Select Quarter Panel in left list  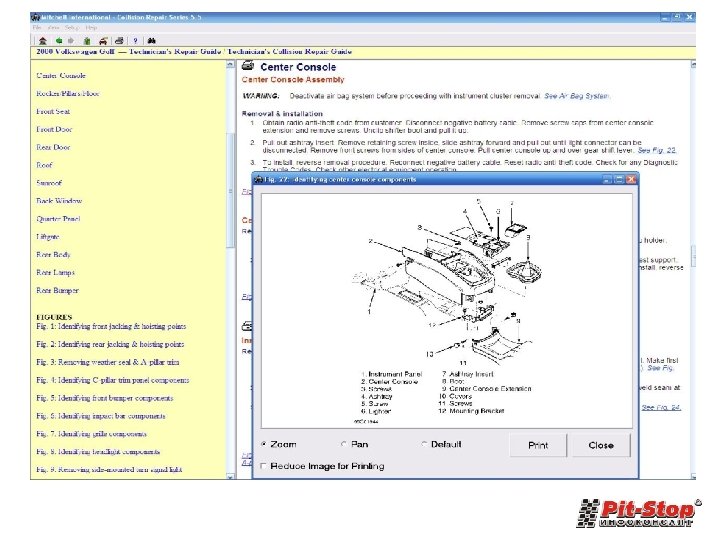point(58,219)
